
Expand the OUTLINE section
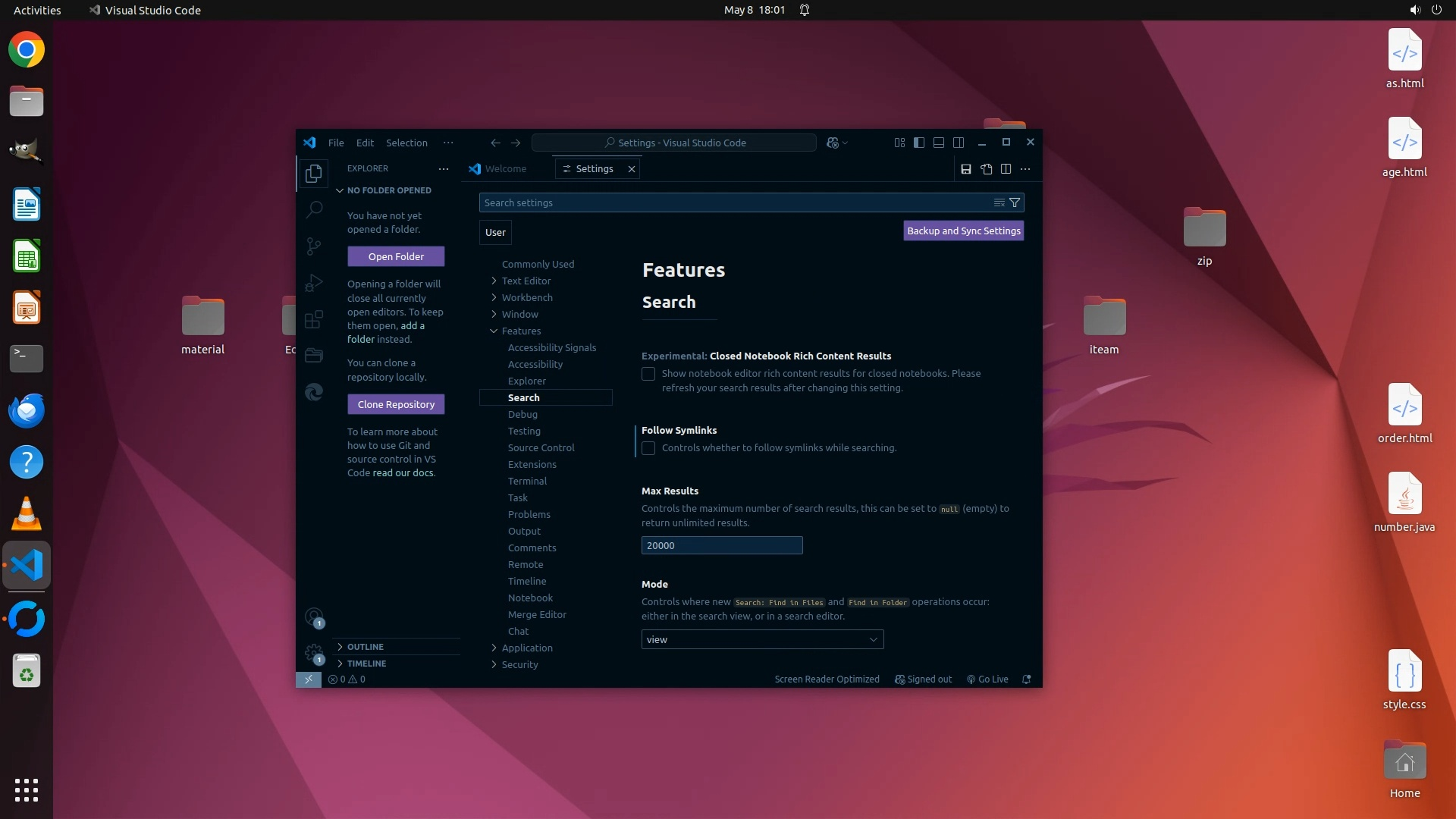click(x=366, y=647)
